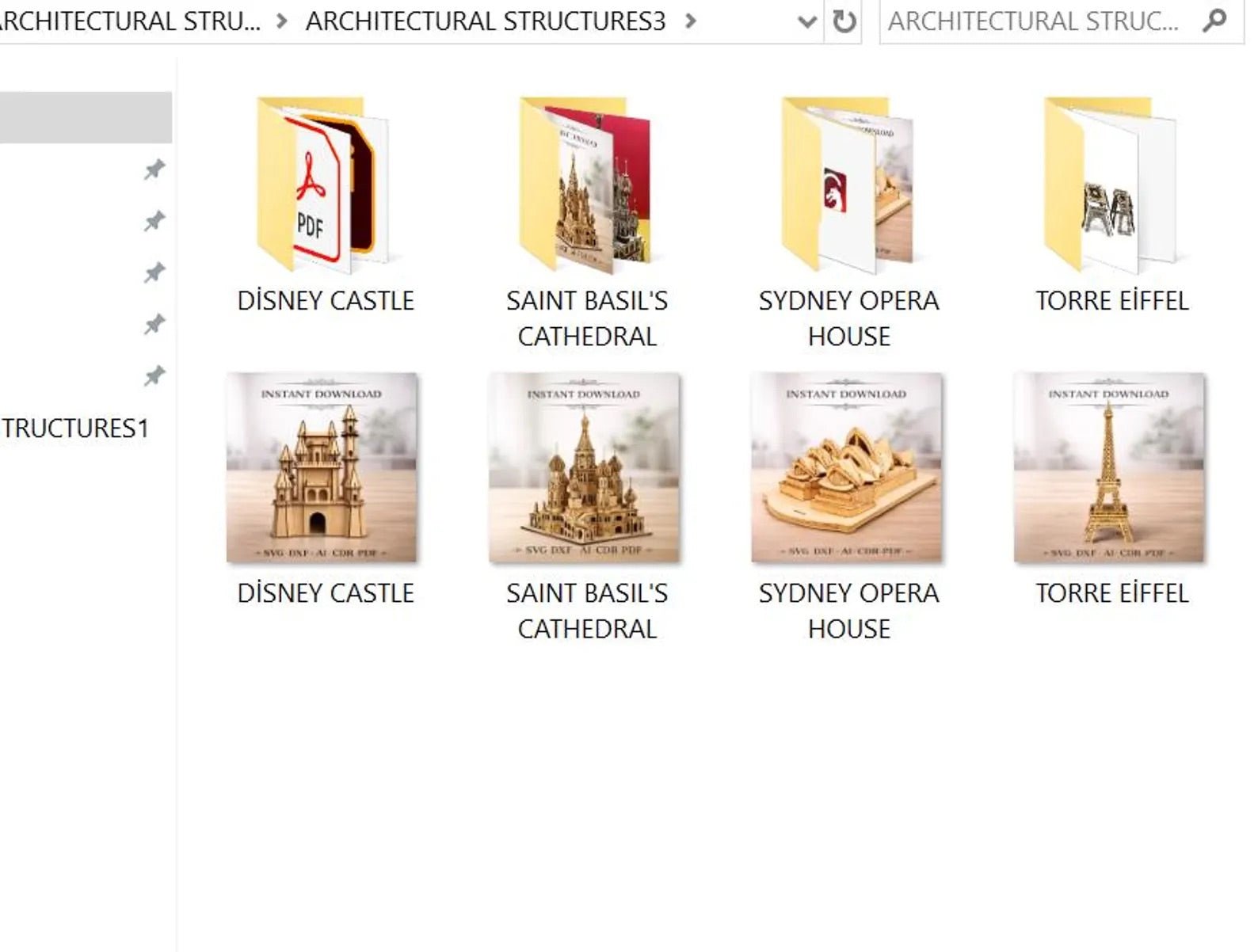The image size is (1258, 952).
Task: Open the SYDNEY OPERA HOUSE folder icon
Action: tap(848, 184)
